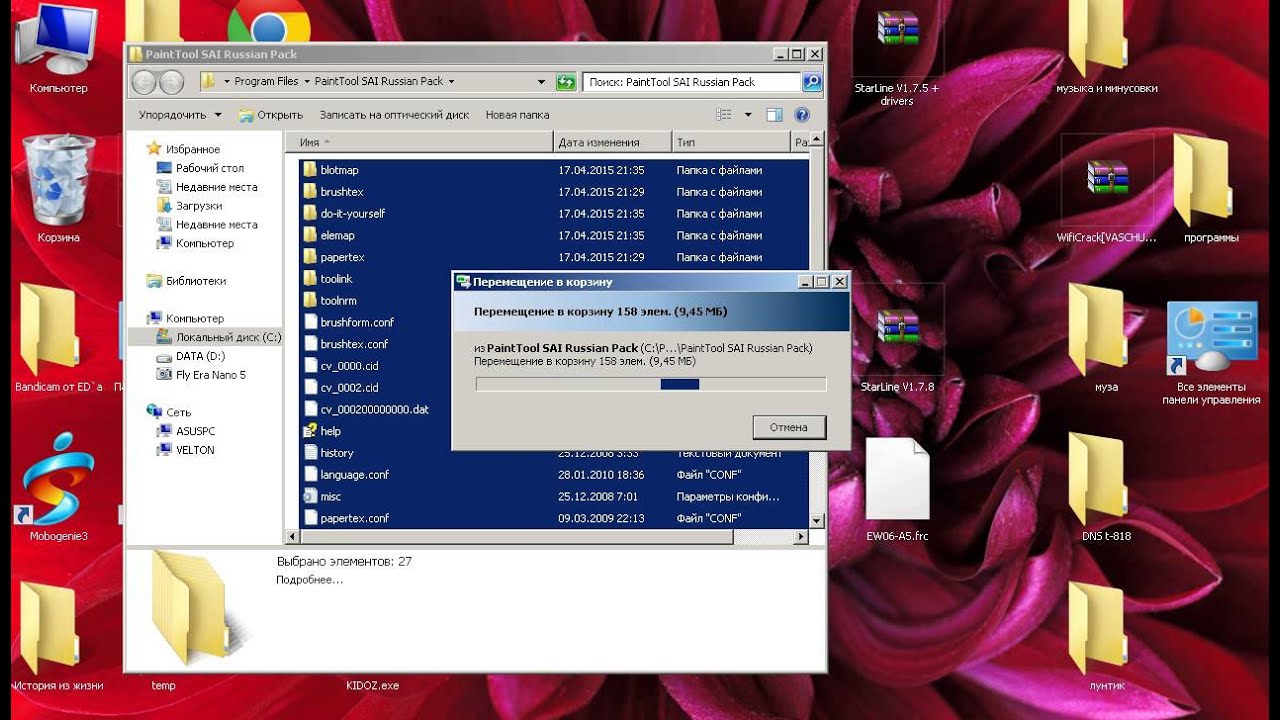Sort by Дата изменения column header
Image resolution: width=1280 pixels, height=720 pixels.
tap(611, 143)
